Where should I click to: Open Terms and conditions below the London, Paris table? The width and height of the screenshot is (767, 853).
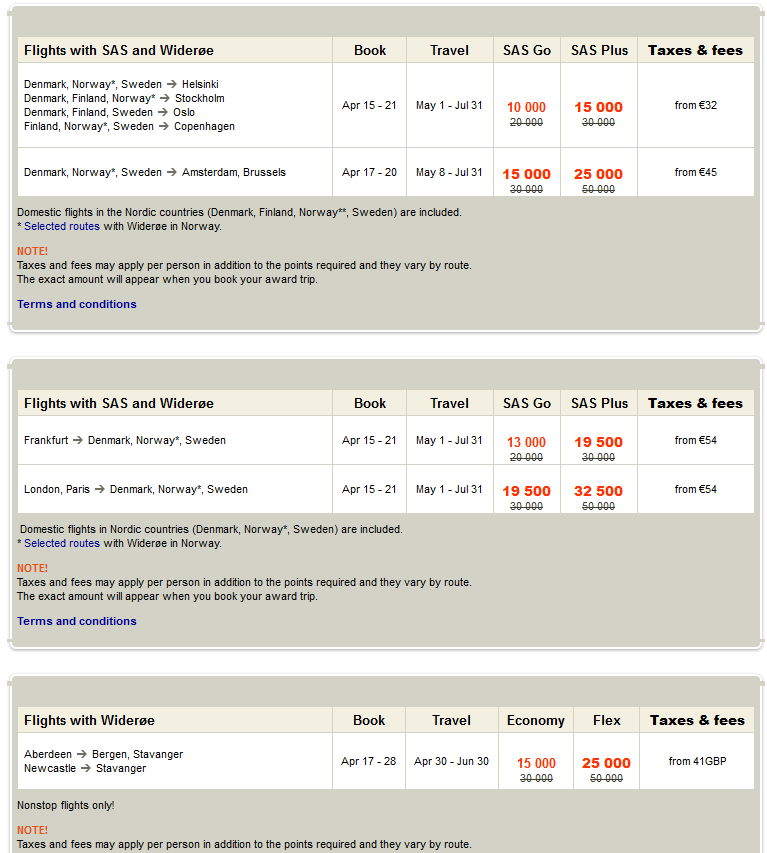point(77,621)
